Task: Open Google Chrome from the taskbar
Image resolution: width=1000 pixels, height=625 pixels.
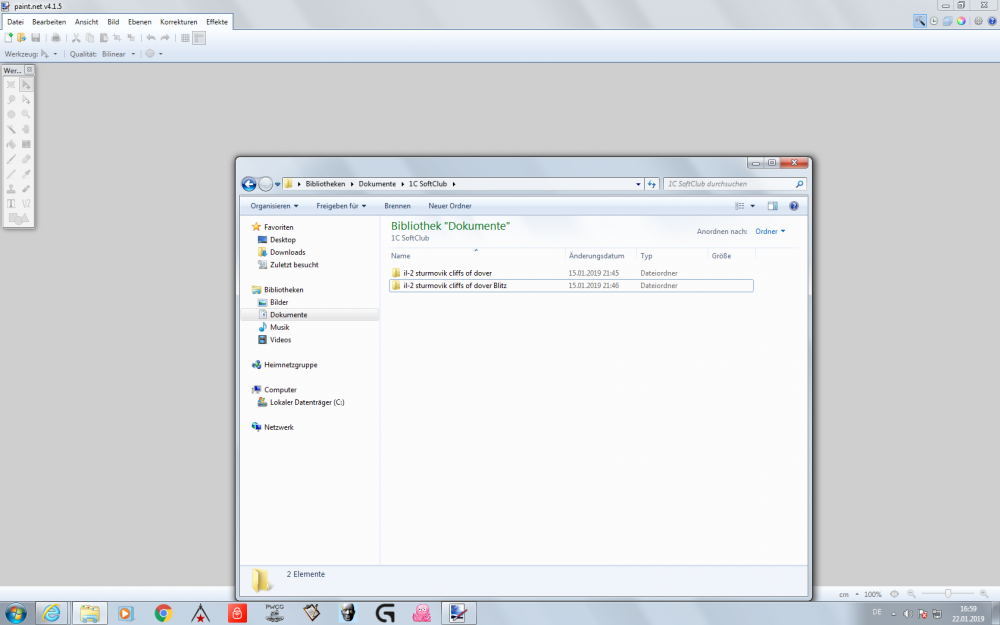Action: coord(163,612)
